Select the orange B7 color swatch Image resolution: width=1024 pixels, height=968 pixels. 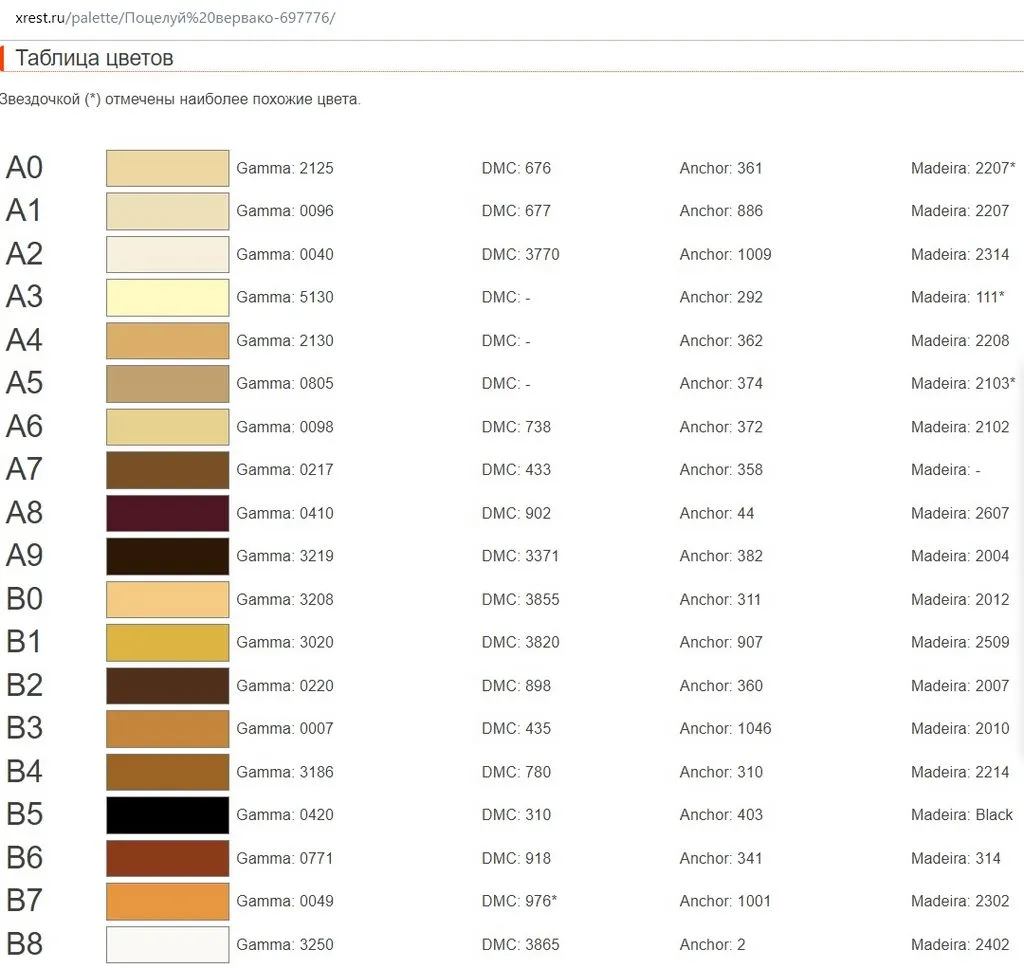[x=167, y=901]
